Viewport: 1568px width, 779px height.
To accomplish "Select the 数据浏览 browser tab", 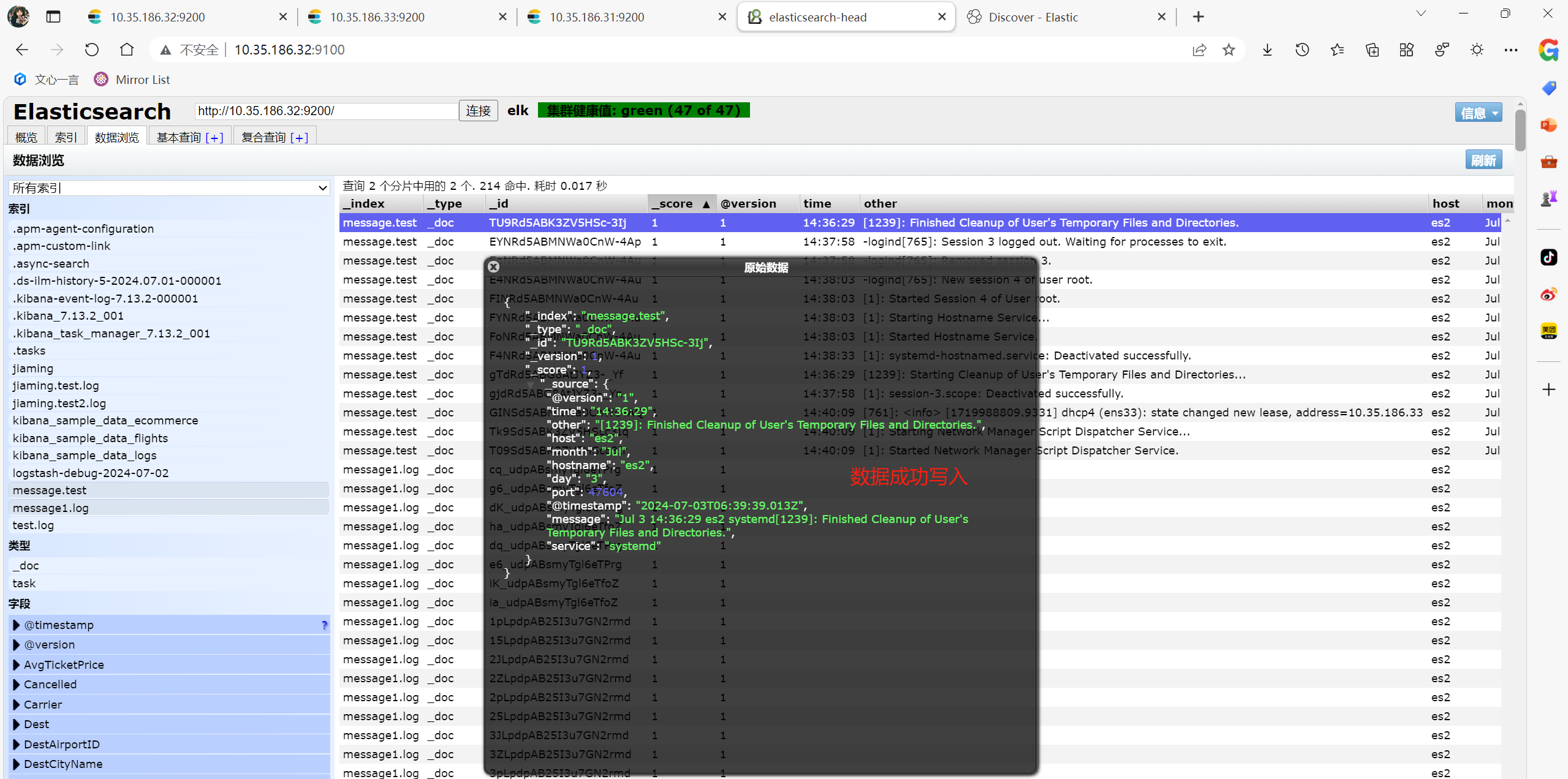I will 116,137.
